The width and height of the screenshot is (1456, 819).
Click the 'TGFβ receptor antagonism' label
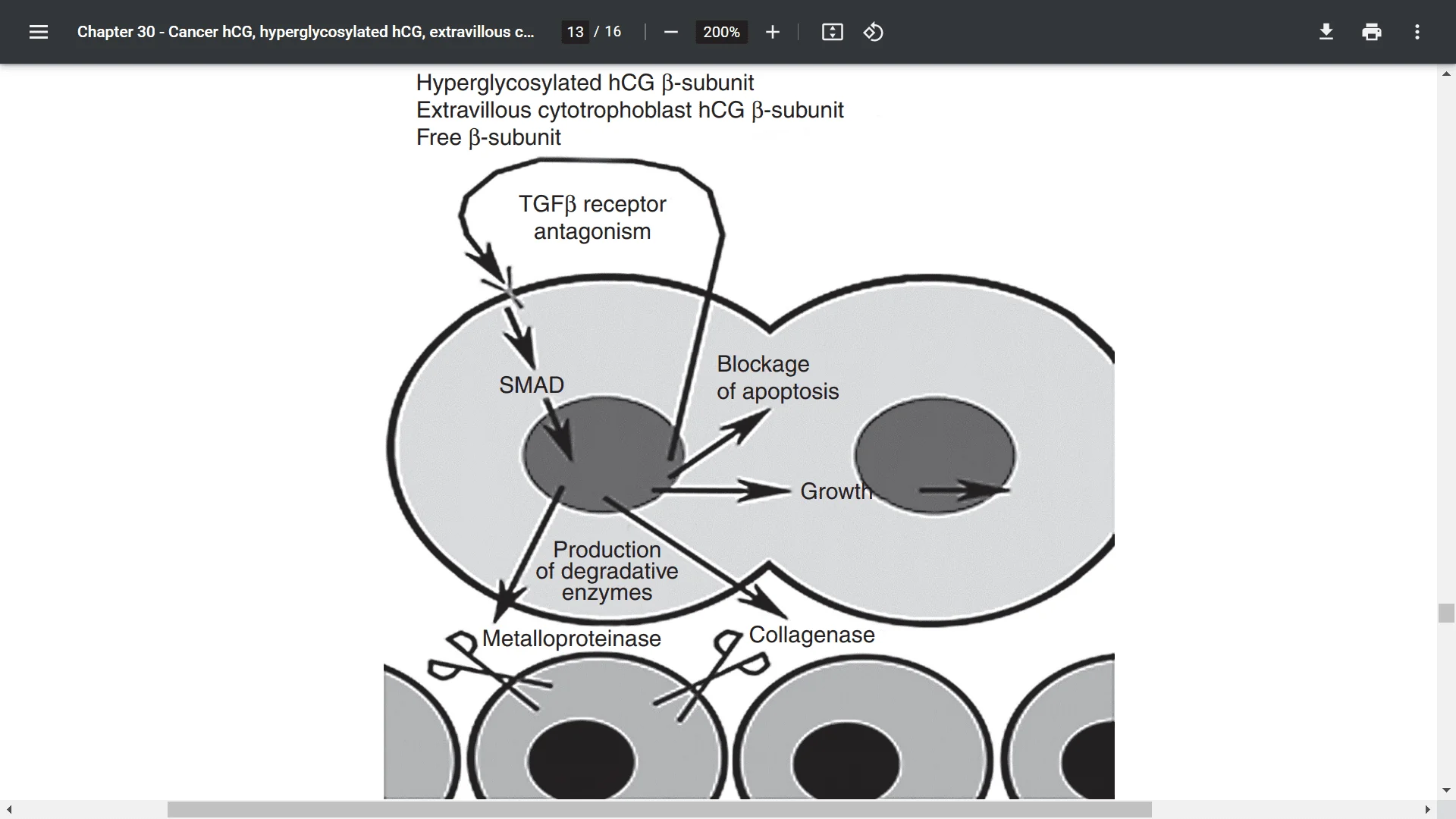tap(592, 218)
